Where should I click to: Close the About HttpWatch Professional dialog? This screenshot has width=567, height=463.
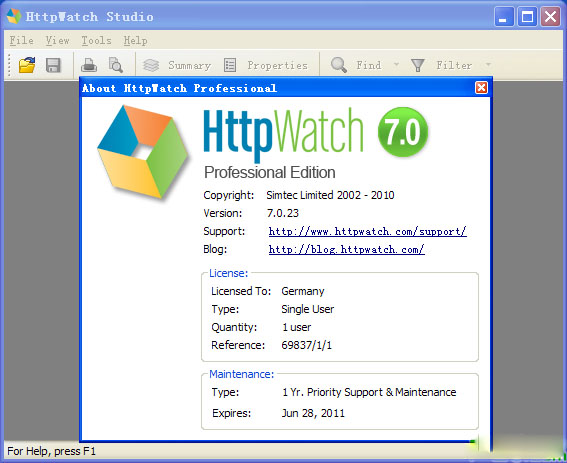[481, 88]
